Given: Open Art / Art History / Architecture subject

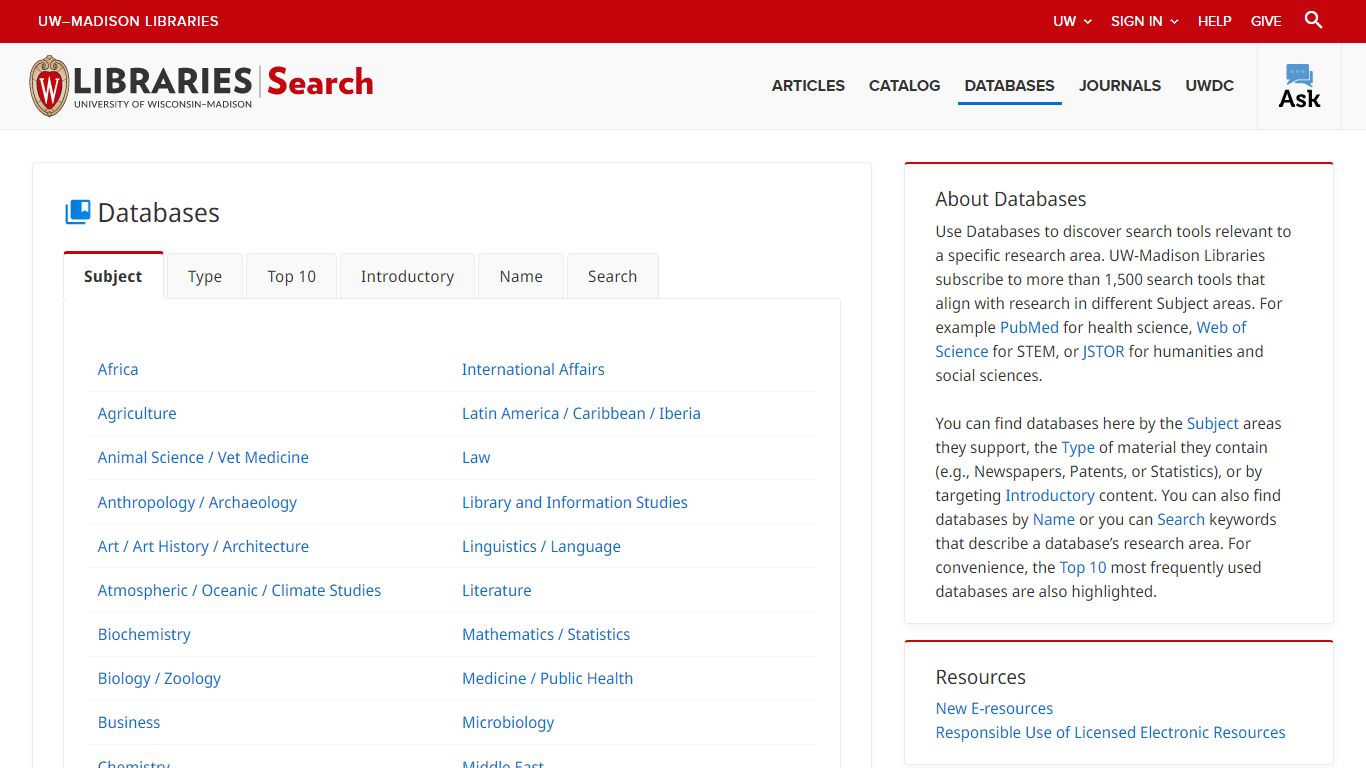Looking at the screenshot, I should click(x=203, y=546).
